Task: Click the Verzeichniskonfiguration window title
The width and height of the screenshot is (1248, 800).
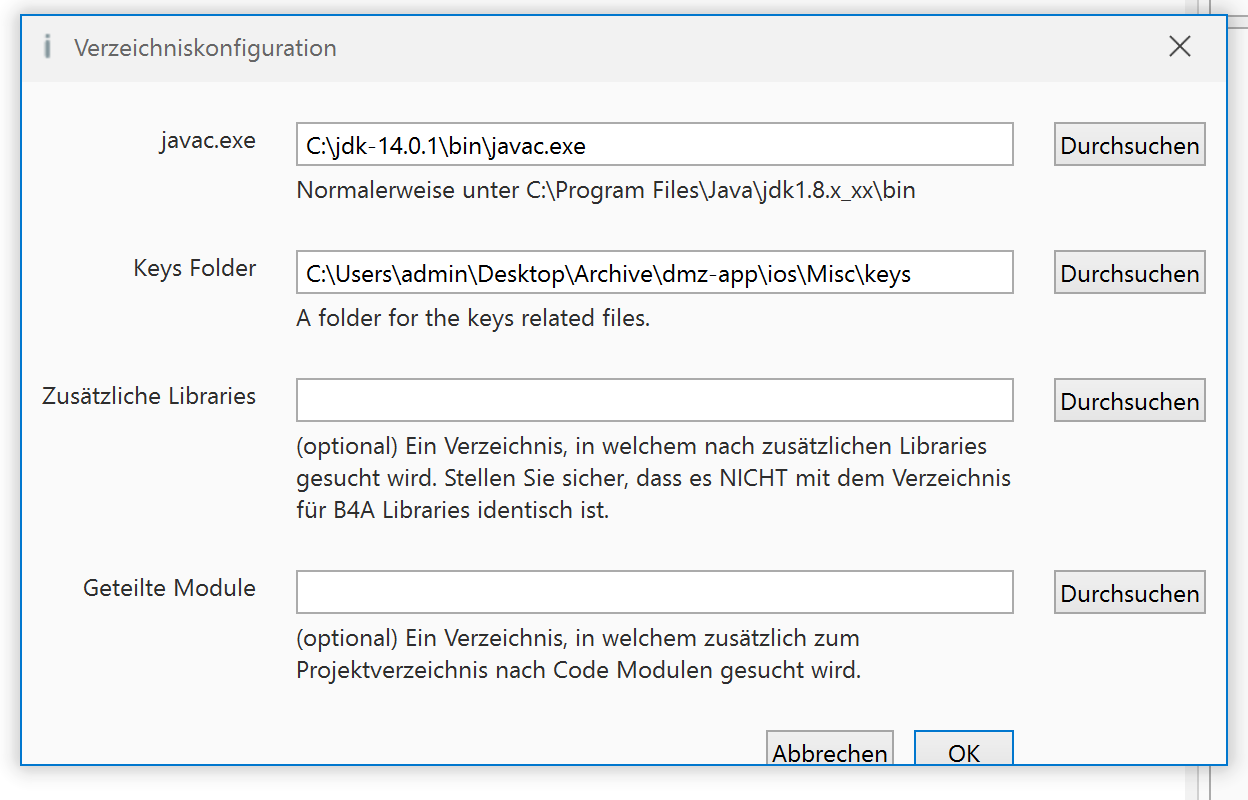Action: [205, 48]
